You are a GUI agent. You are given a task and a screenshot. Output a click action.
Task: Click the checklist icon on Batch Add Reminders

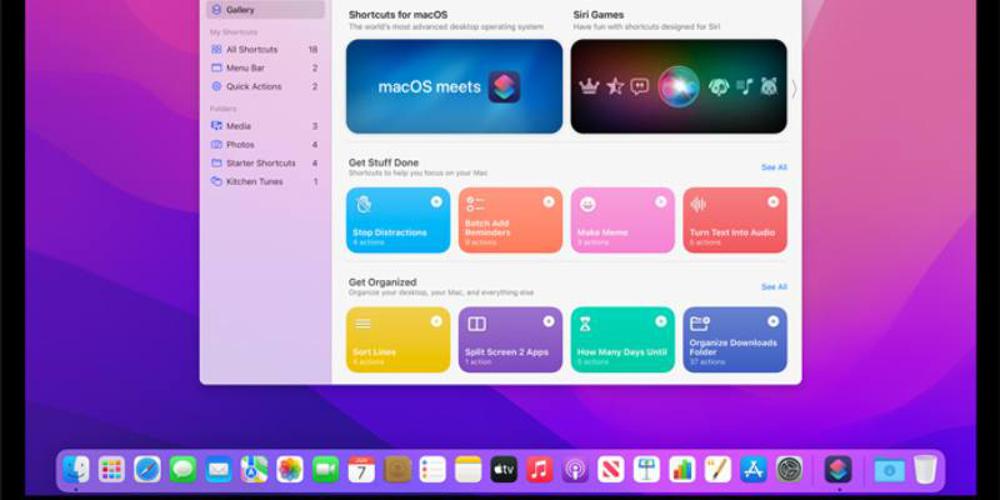[x=475, y=204]
